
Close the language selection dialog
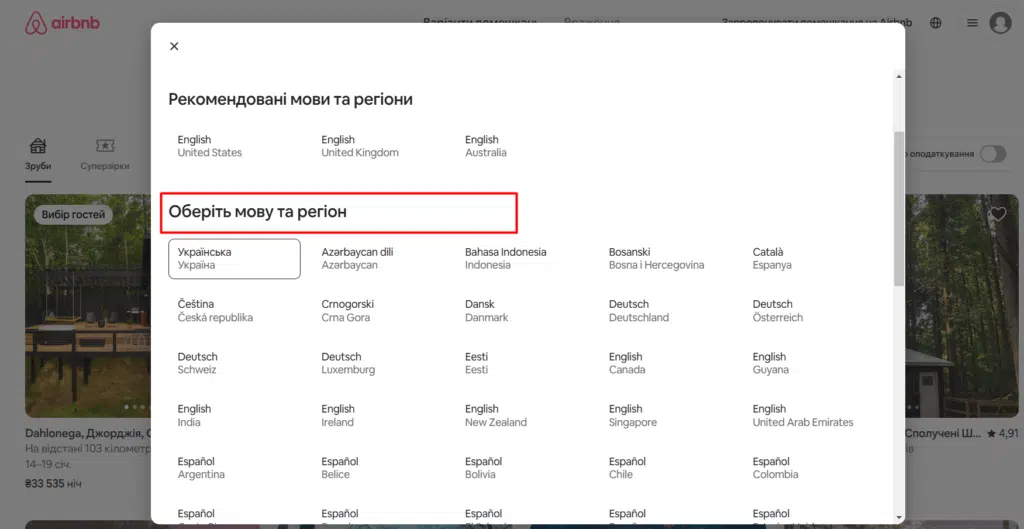(174, 46)
